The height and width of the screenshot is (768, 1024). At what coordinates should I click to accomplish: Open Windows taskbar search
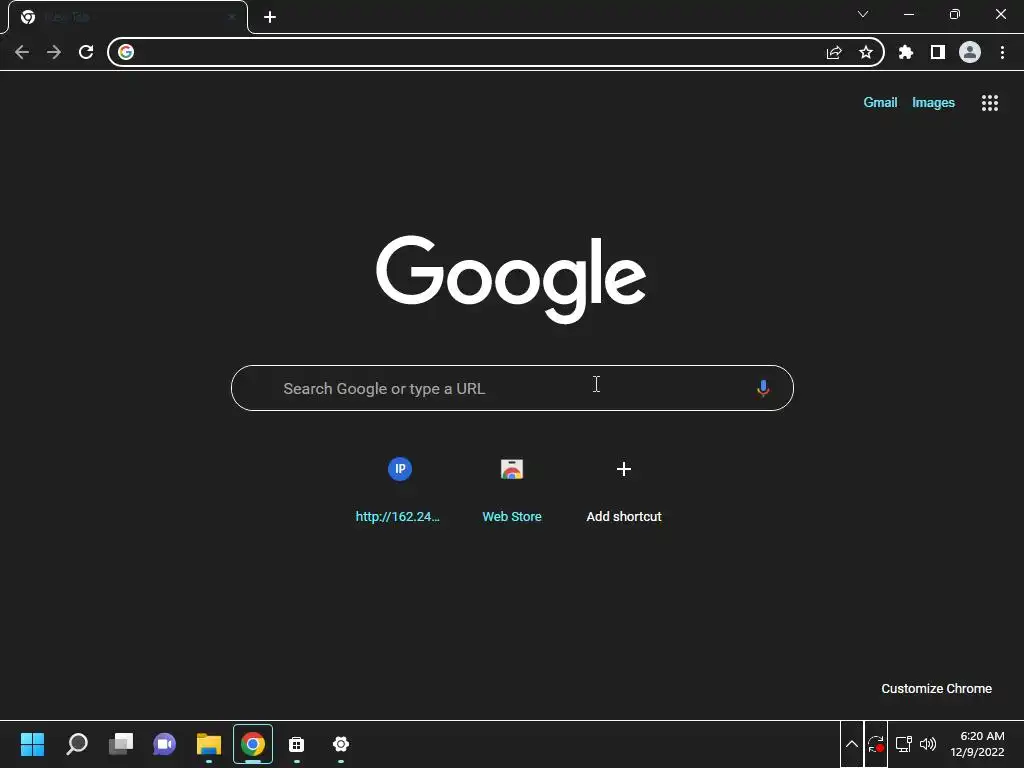[x=77, y=744]
